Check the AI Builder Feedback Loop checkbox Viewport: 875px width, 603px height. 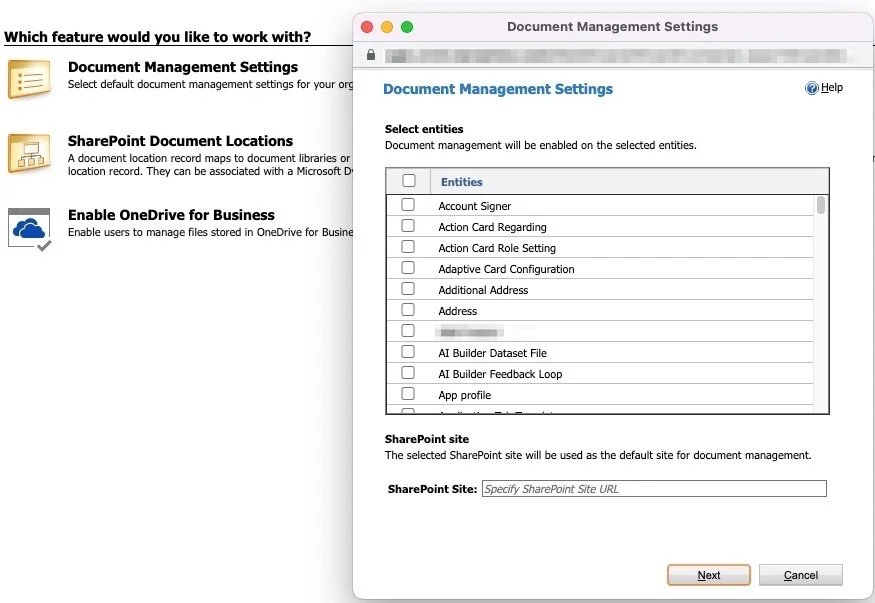point(408,373)
